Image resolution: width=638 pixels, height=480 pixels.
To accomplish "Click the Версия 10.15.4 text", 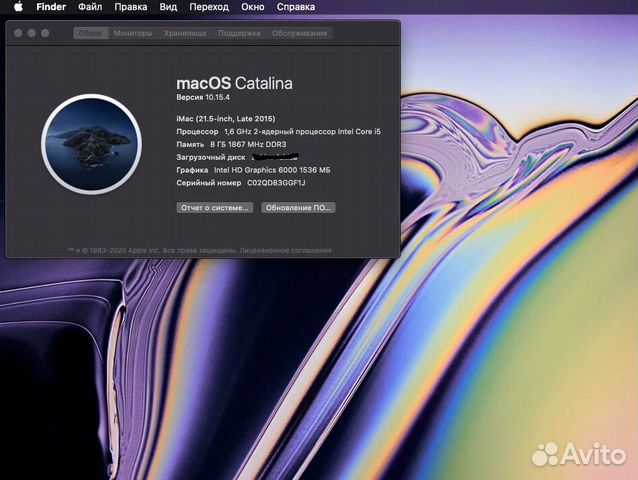I will point(203,97).
